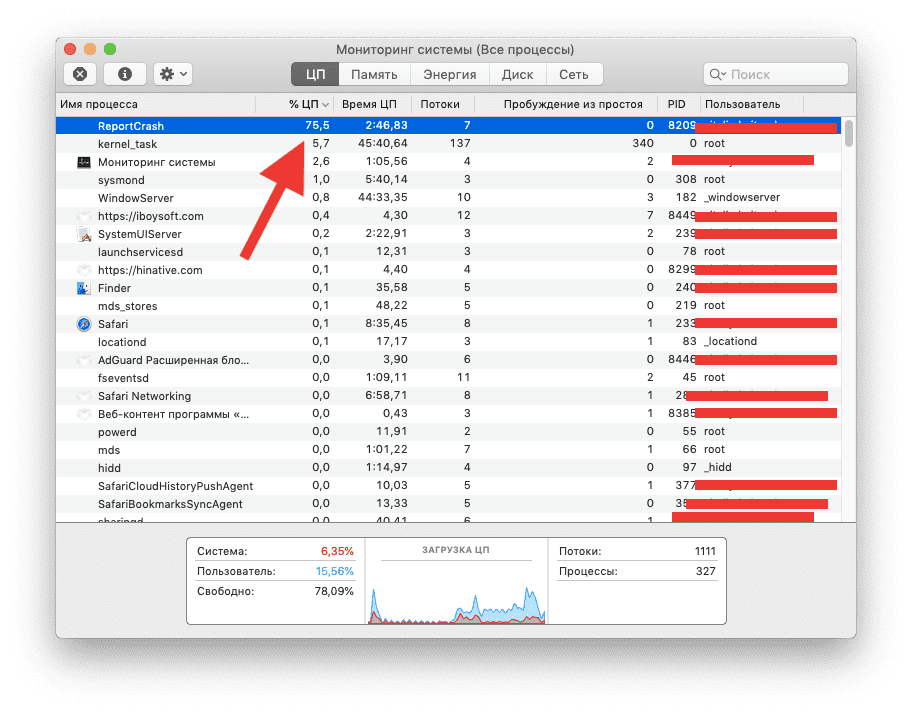Focus the Поиск search field
Image resolution: width=912 pixels, height=712 pixels.
point(776,74)
